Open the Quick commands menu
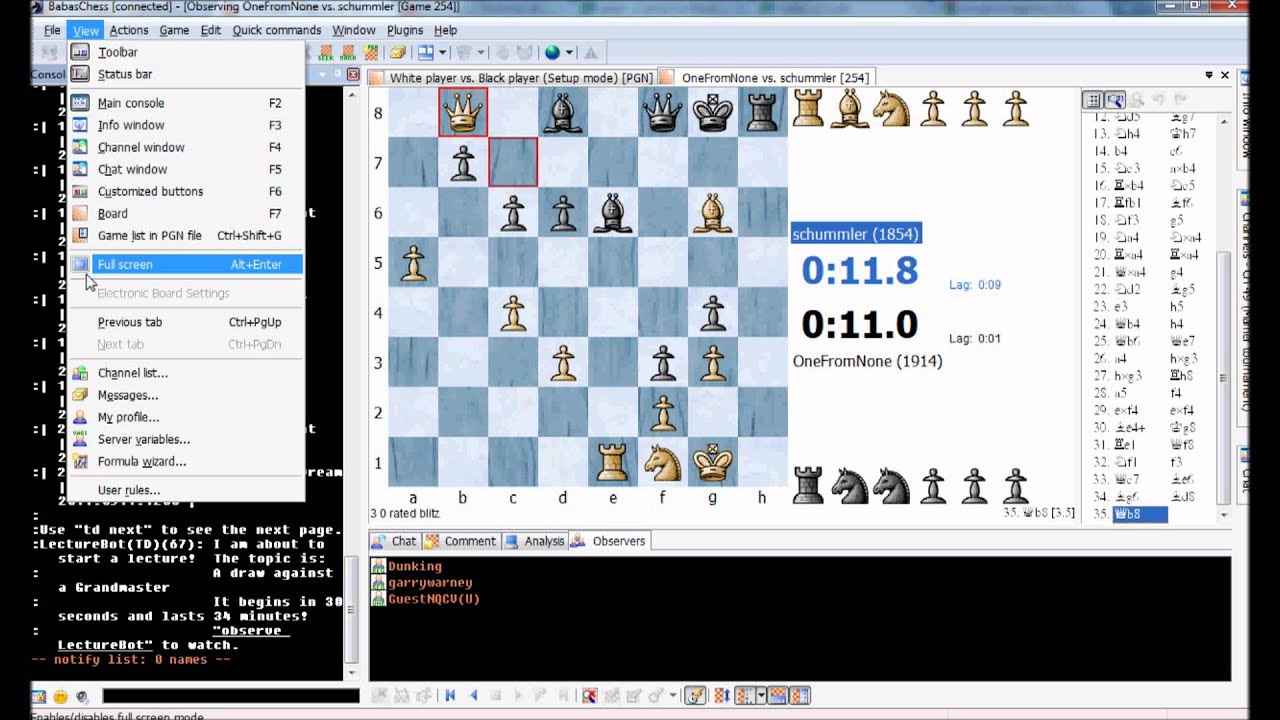Image resolution: width=1280 pixels, height=720 pixels. pyautogui.click(x=277, y=30)
